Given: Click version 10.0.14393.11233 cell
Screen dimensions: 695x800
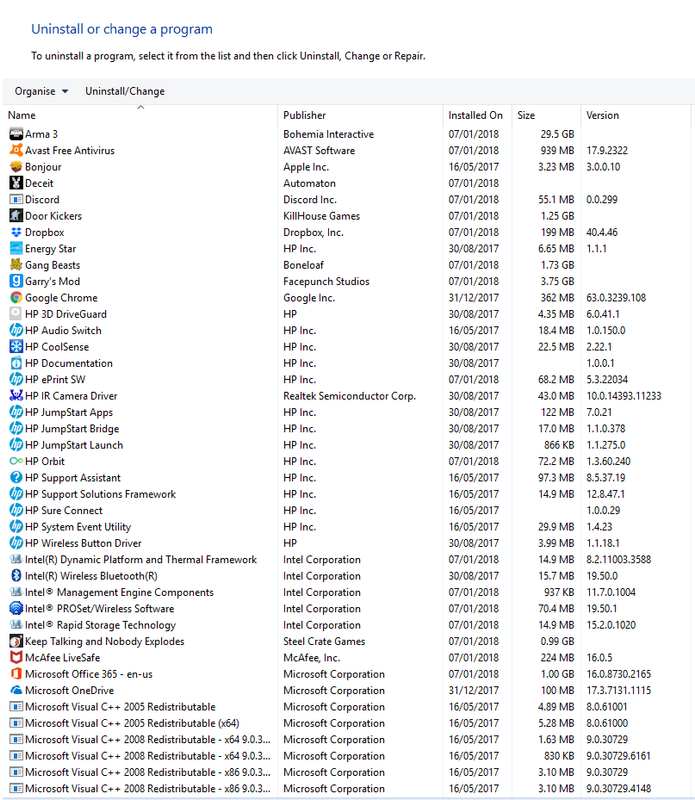Looking at the screenshot, I should click(624, 396).
